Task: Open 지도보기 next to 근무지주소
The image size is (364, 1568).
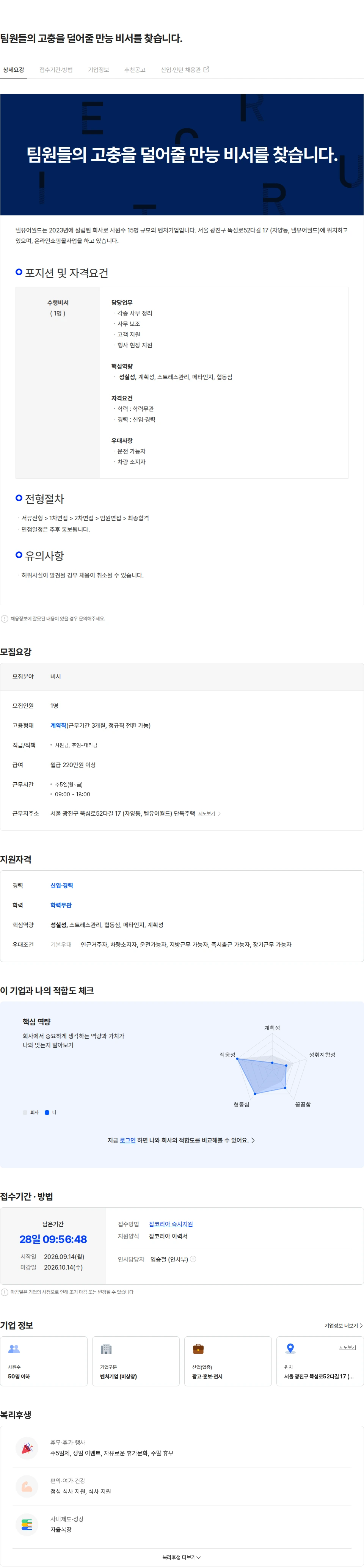Action: tap(206, 813)
